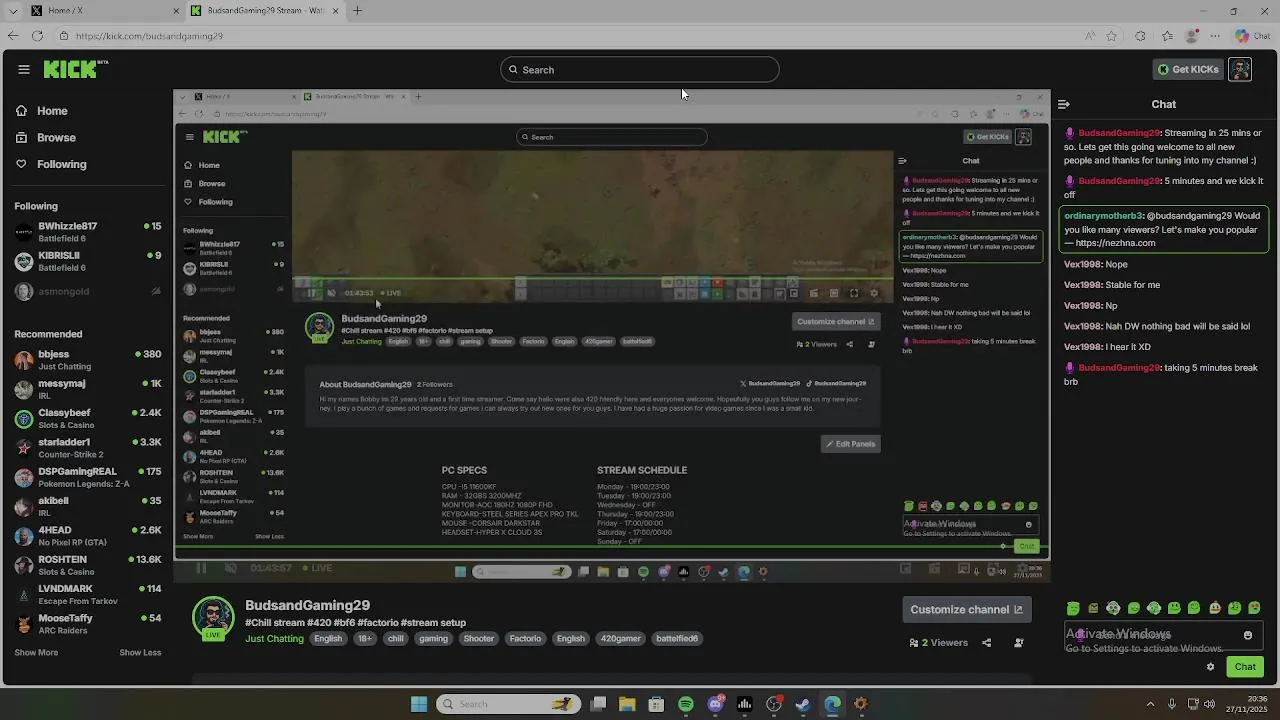Focus the Kick search box

tap(640, 70)
